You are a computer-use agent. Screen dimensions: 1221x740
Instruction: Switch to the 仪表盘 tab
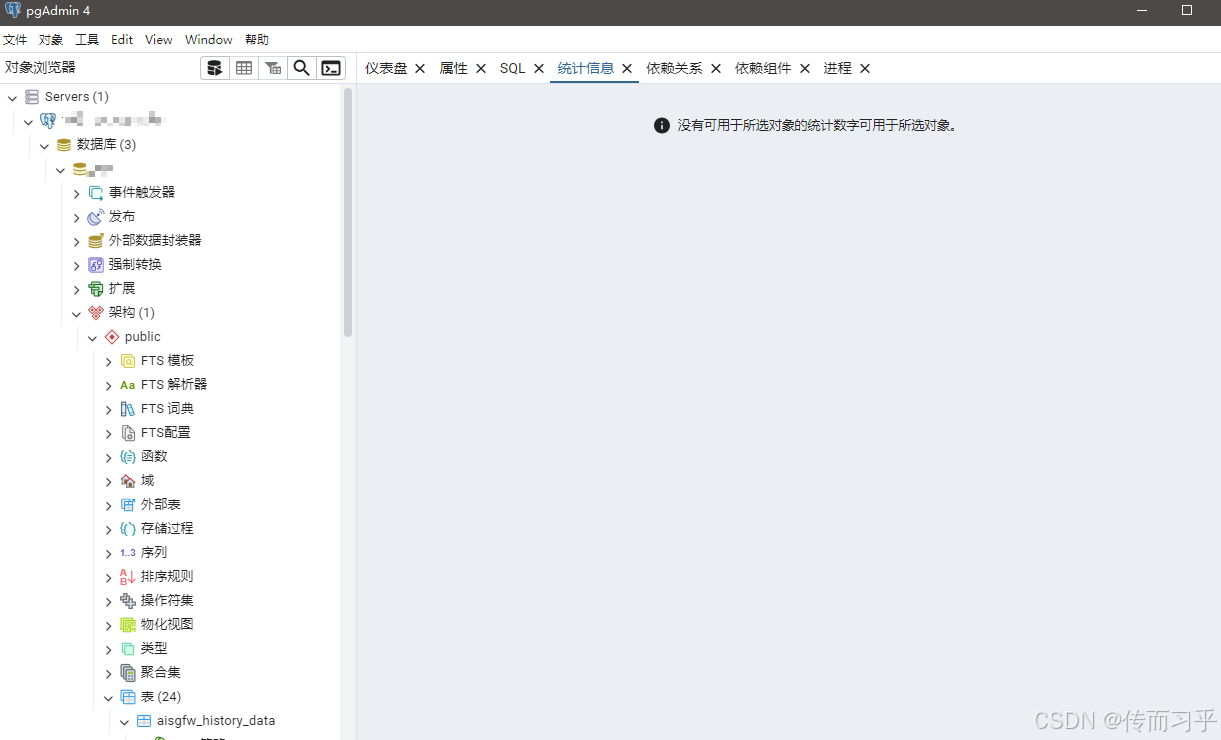(x=386, y=68)
